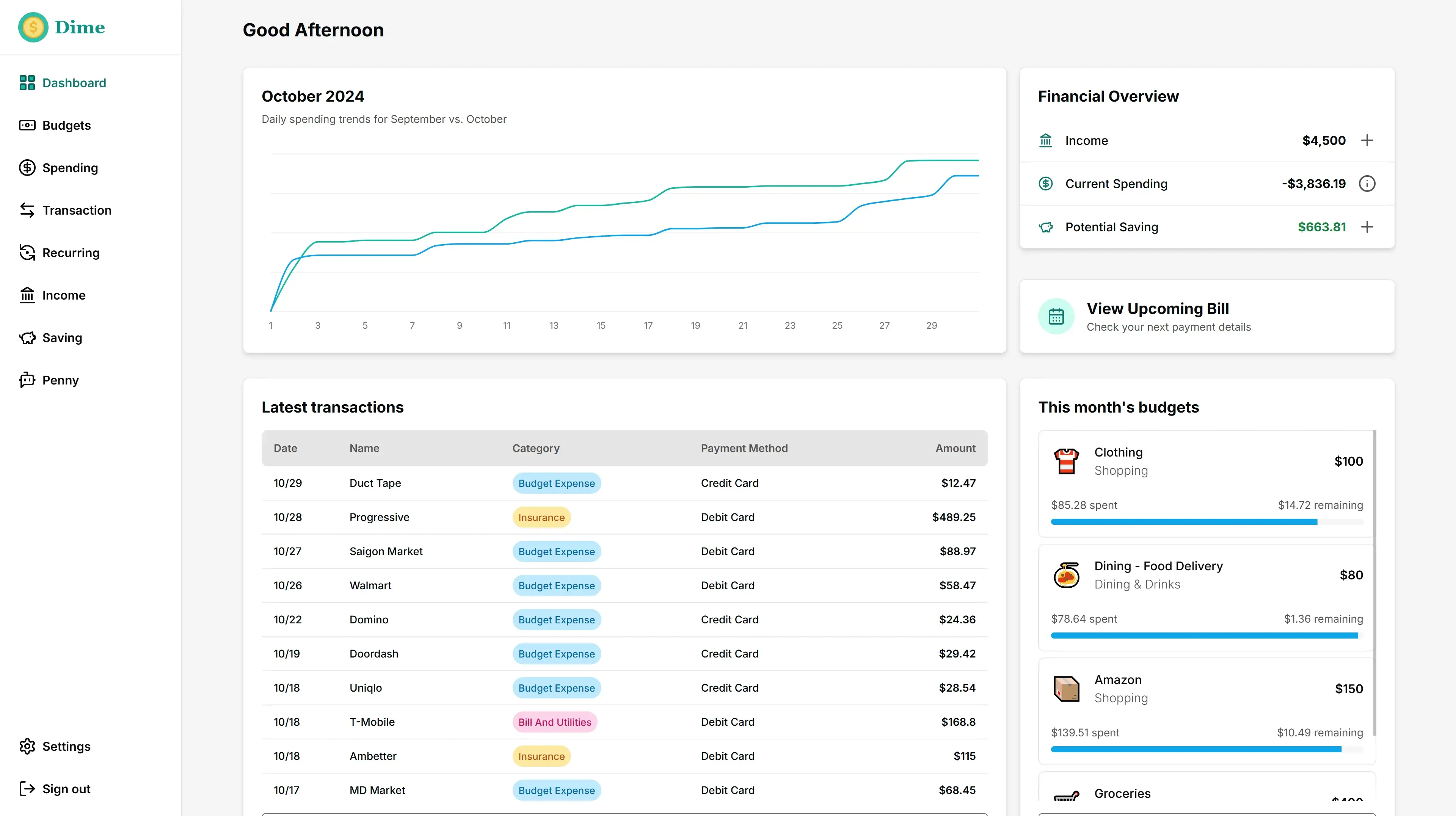Screen dimensions: 1456x816
Task: Click the Saving piggy bank icon in sidebar
Action: click(x=27, y=338)
